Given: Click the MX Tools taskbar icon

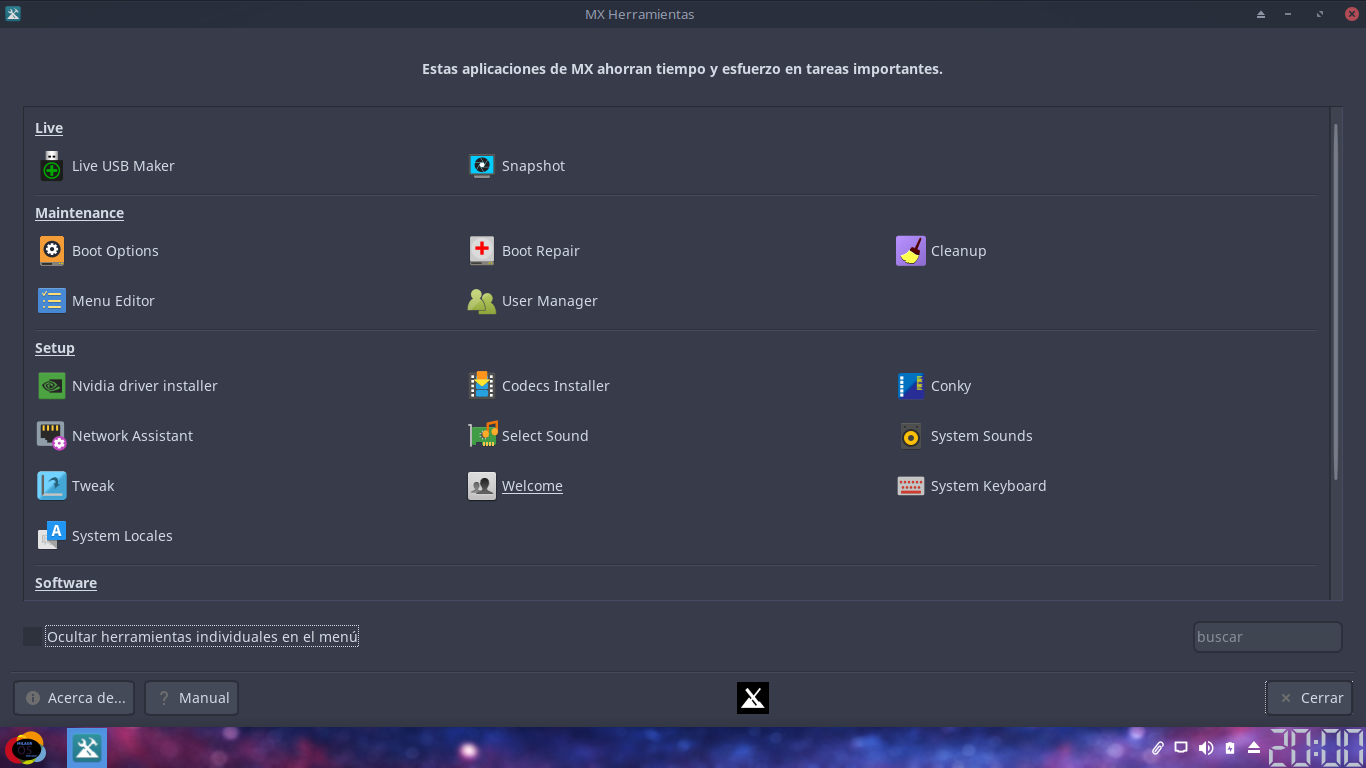Looking at the screenshot, I should 87,748.
